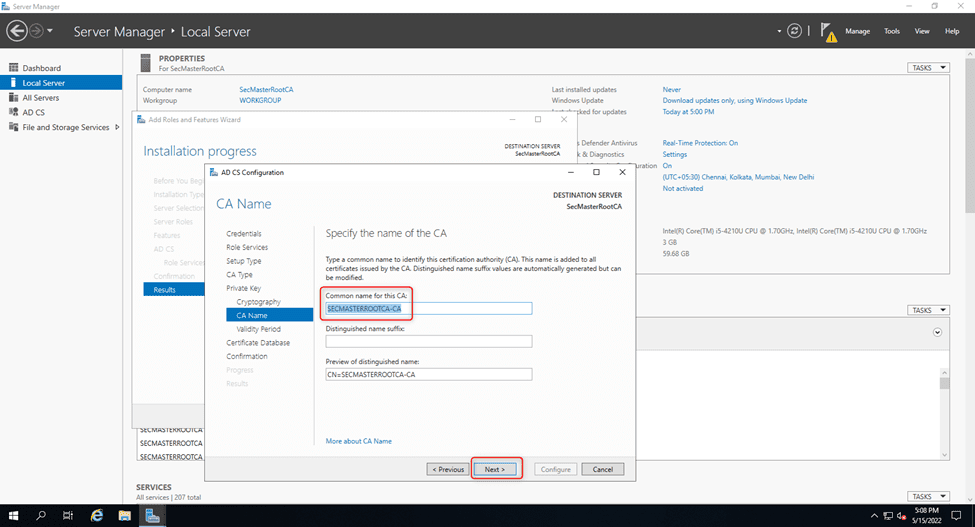Select the Setup Type step

(x=244, y=261)
